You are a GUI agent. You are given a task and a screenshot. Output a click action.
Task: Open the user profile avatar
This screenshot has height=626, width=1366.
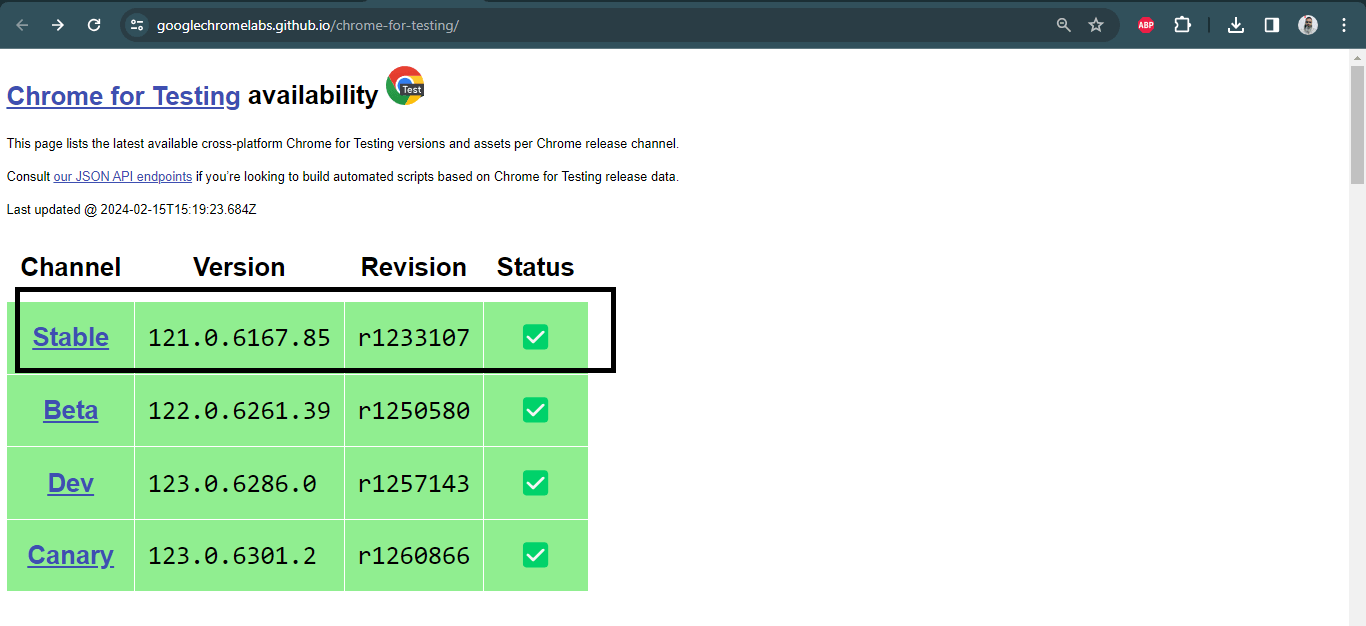pyautogui.click(x=1308, y=25)
